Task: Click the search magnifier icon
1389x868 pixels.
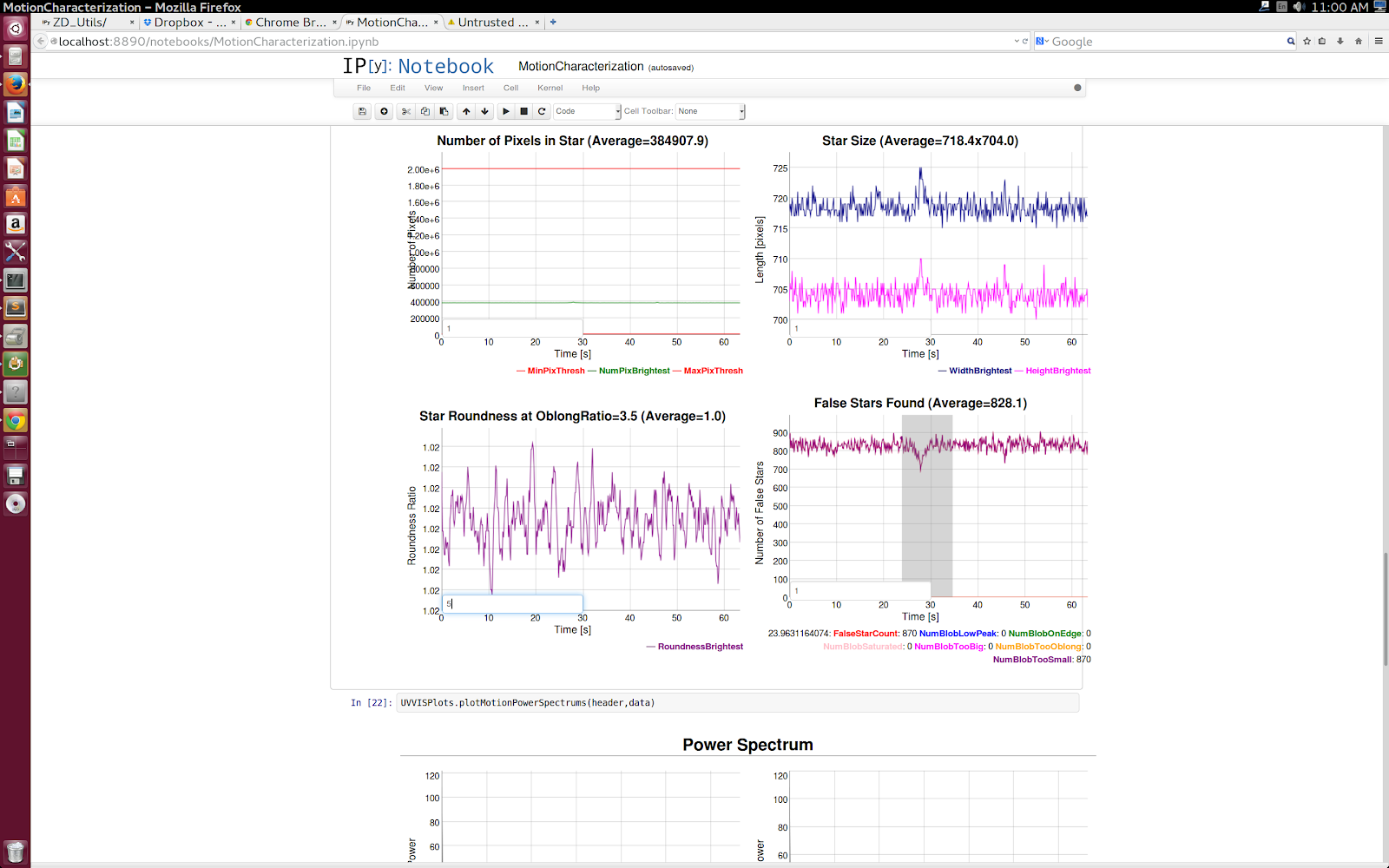Action: click(1291, 41)
